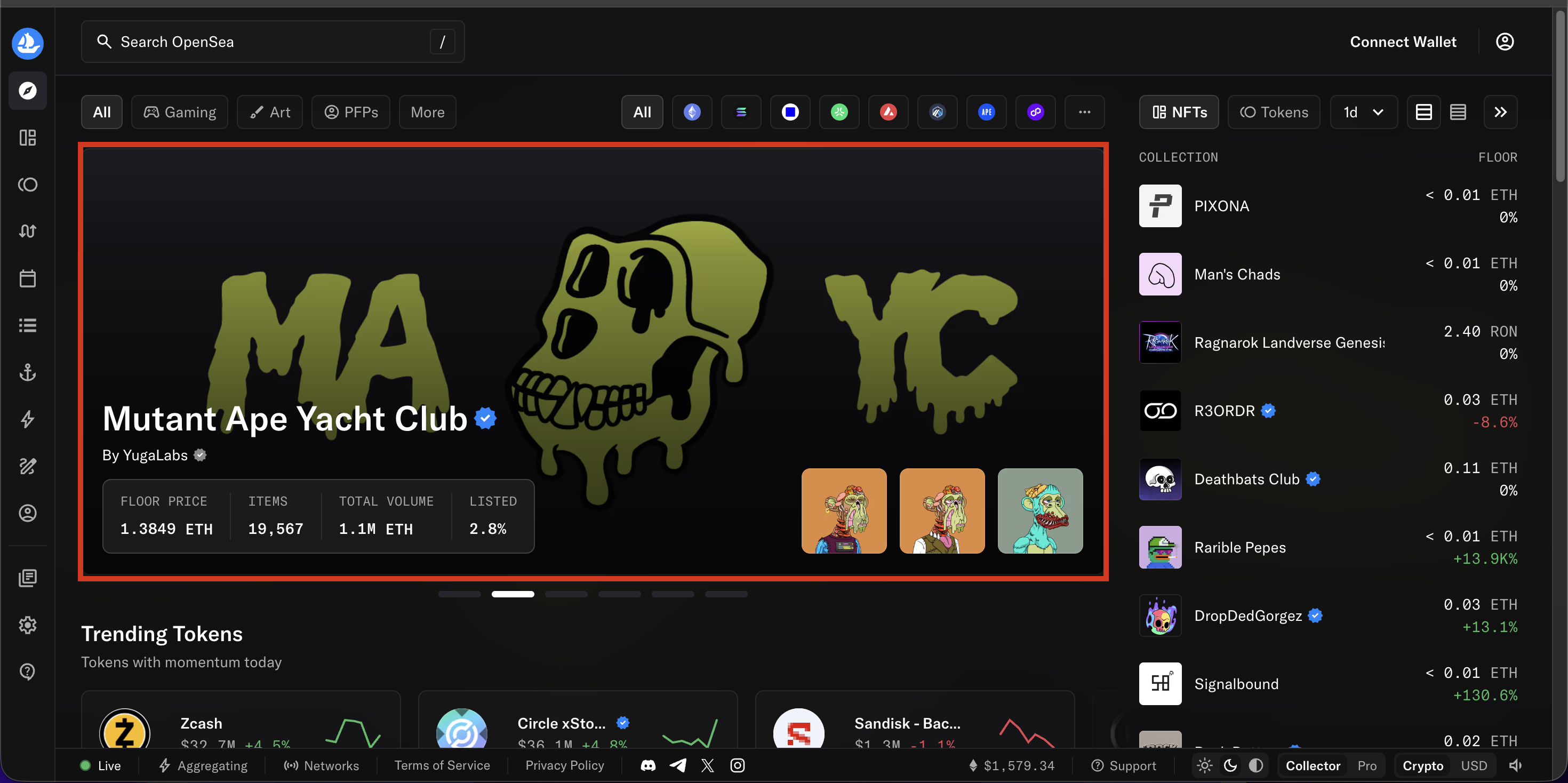Select the All categories tab
1568x783 pixels.
tap(102, 112)
